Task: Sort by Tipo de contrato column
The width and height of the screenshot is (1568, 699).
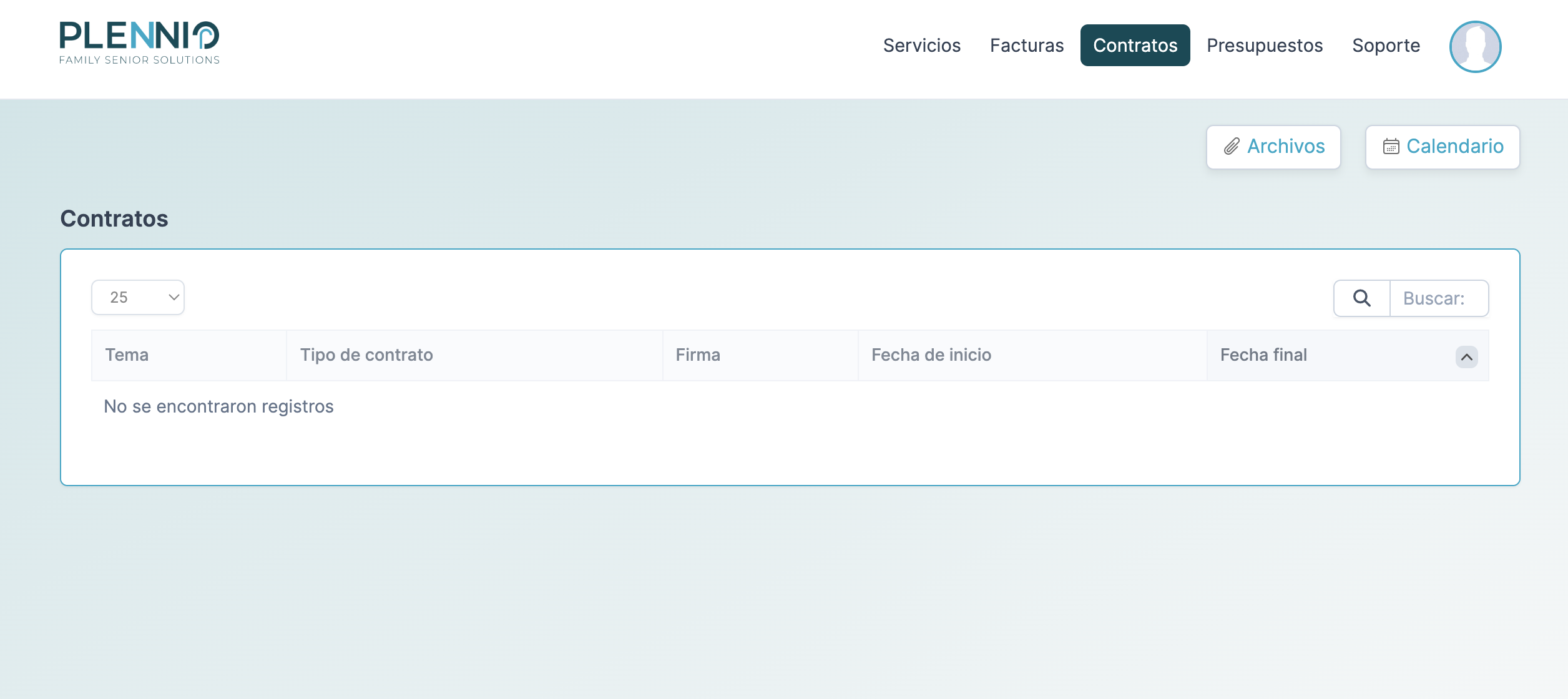Action: coord(474,355)
